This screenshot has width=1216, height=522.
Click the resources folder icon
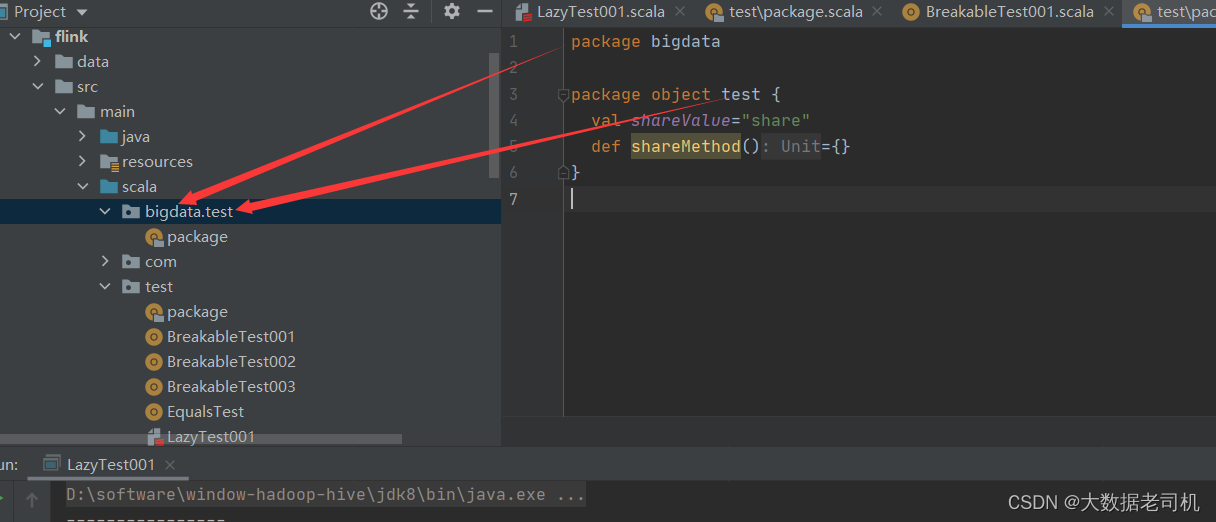click(x=109, y=162)
